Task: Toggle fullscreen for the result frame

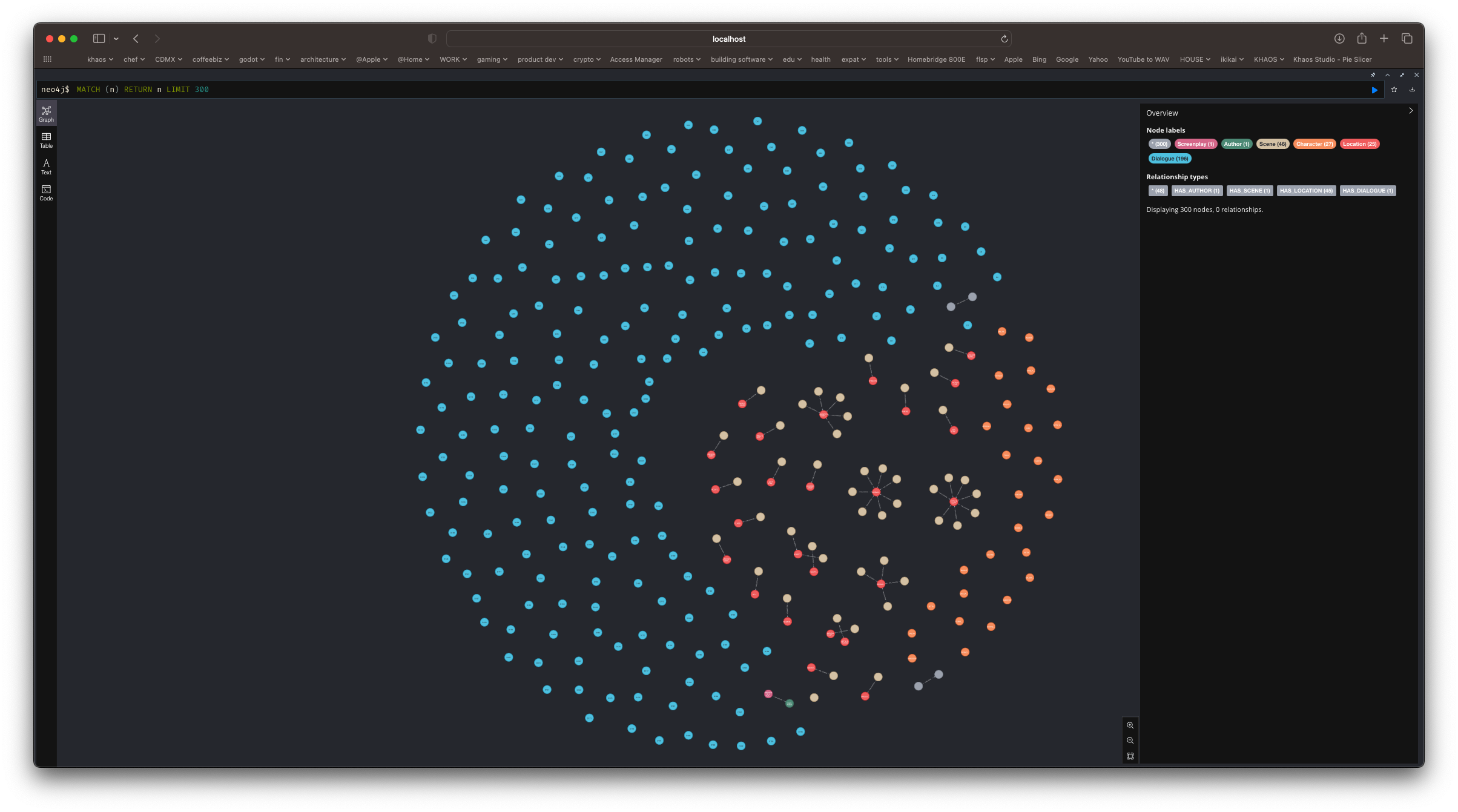Action: 1402,75
